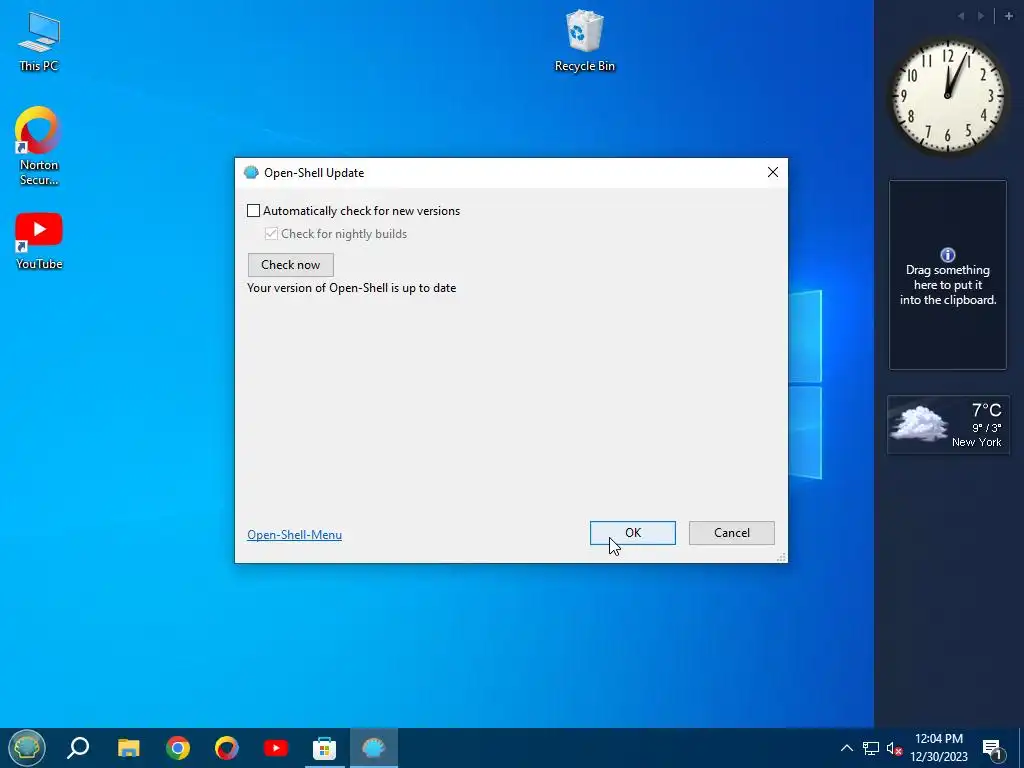Open Recycle Bin on desktop
This screenshot has height=768, width=1024.
[584, 40]
